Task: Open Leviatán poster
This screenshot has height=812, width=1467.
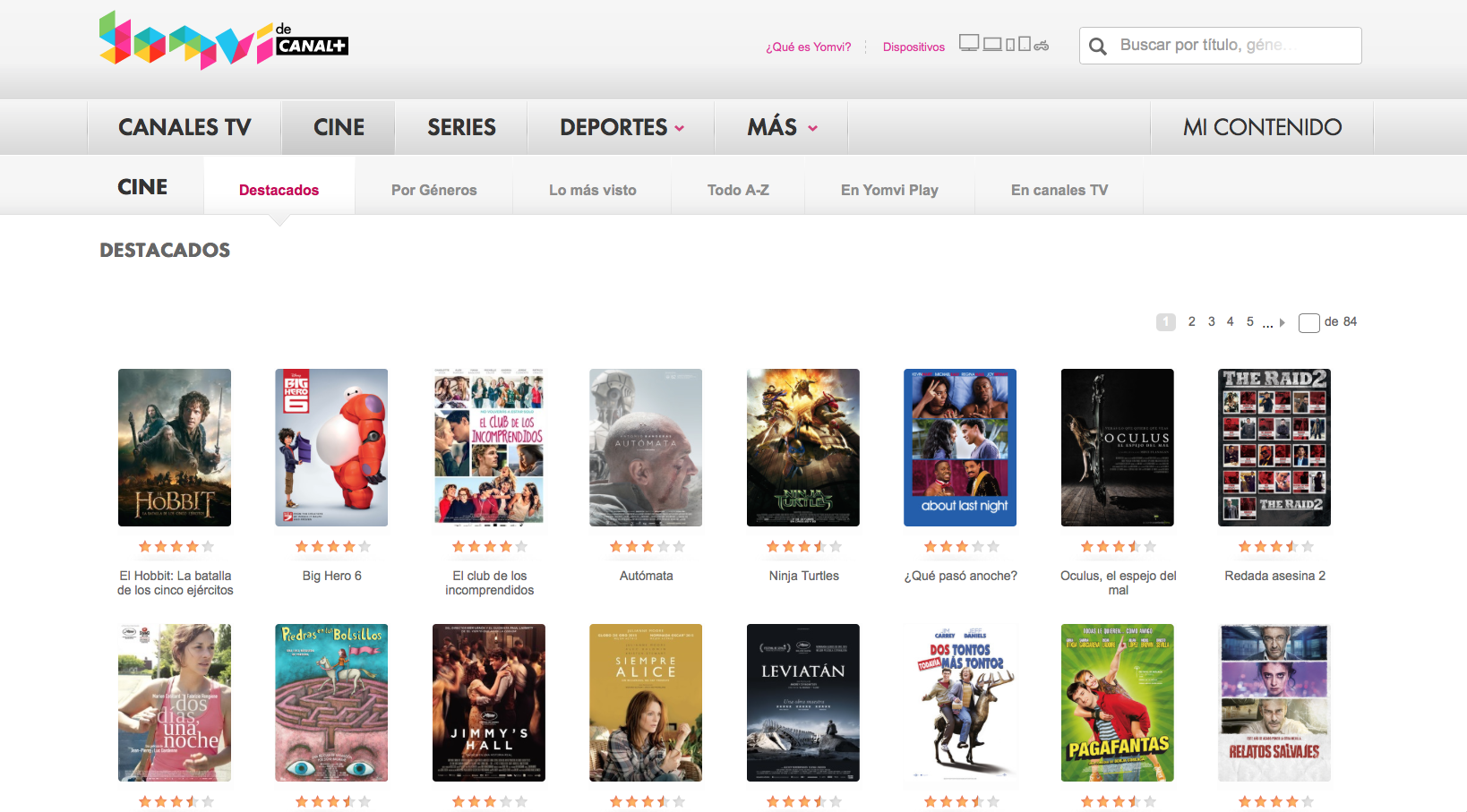Action: [803, 703]
